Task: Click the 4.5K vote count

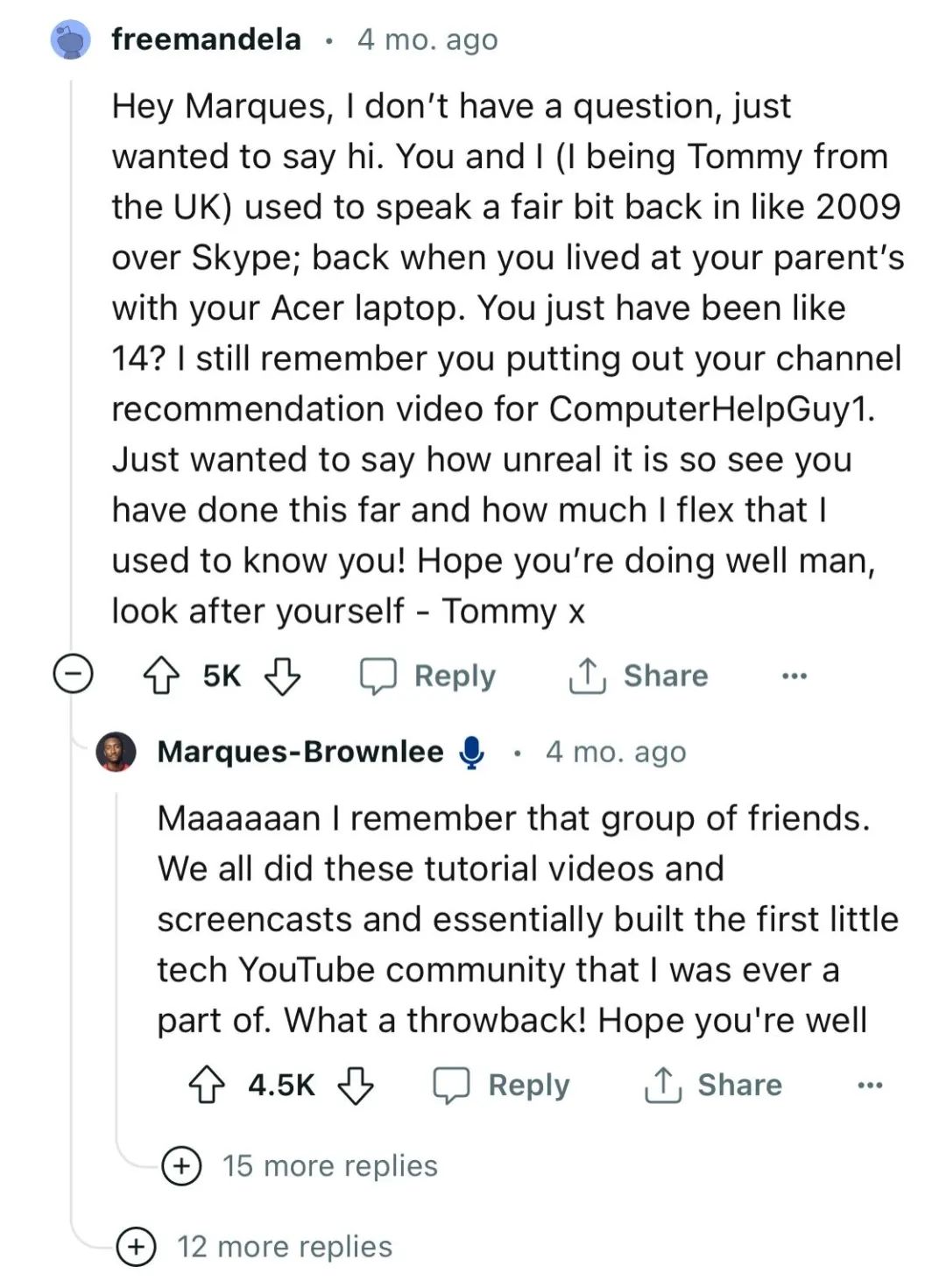Action: point(281,1085)
